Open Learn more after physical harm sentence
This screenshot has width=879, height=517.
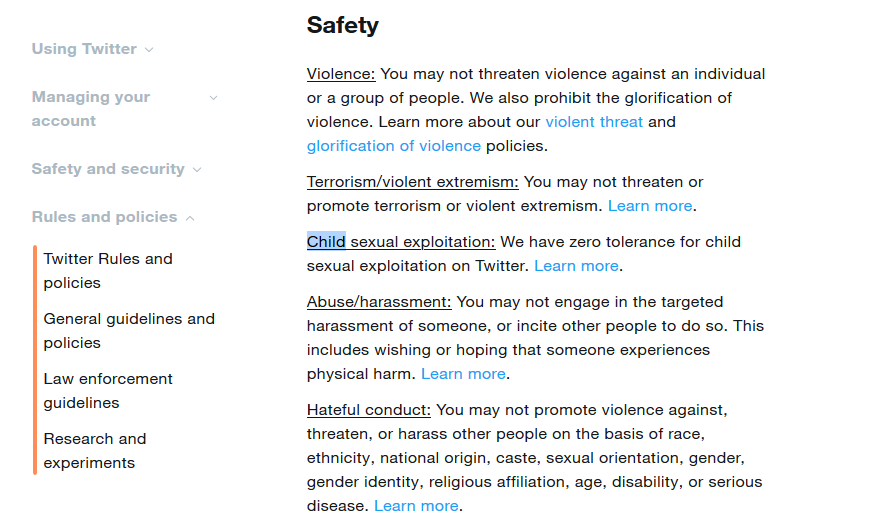[x=463, y=374]
